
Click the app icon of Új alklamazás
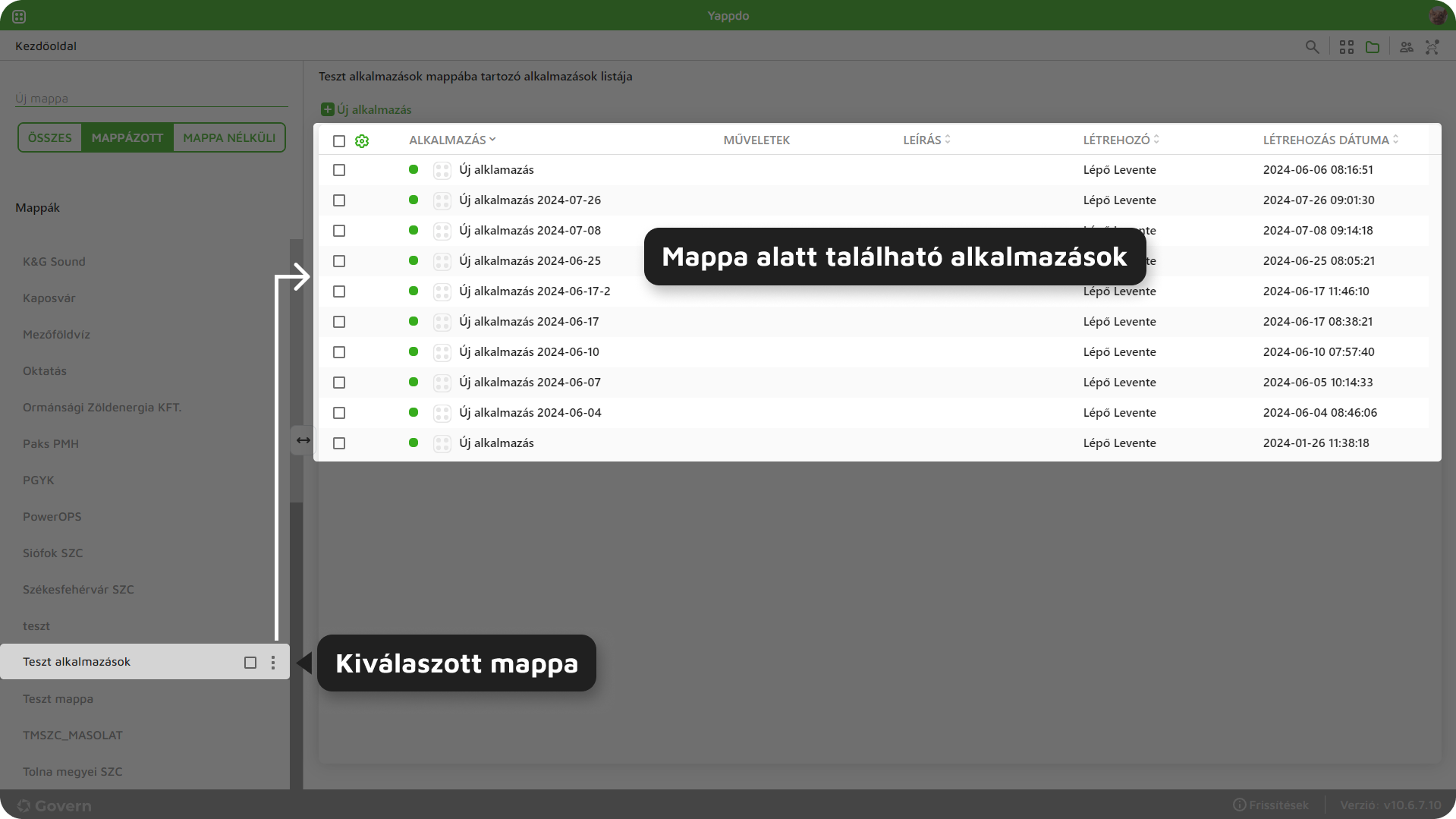coord(442,171)
